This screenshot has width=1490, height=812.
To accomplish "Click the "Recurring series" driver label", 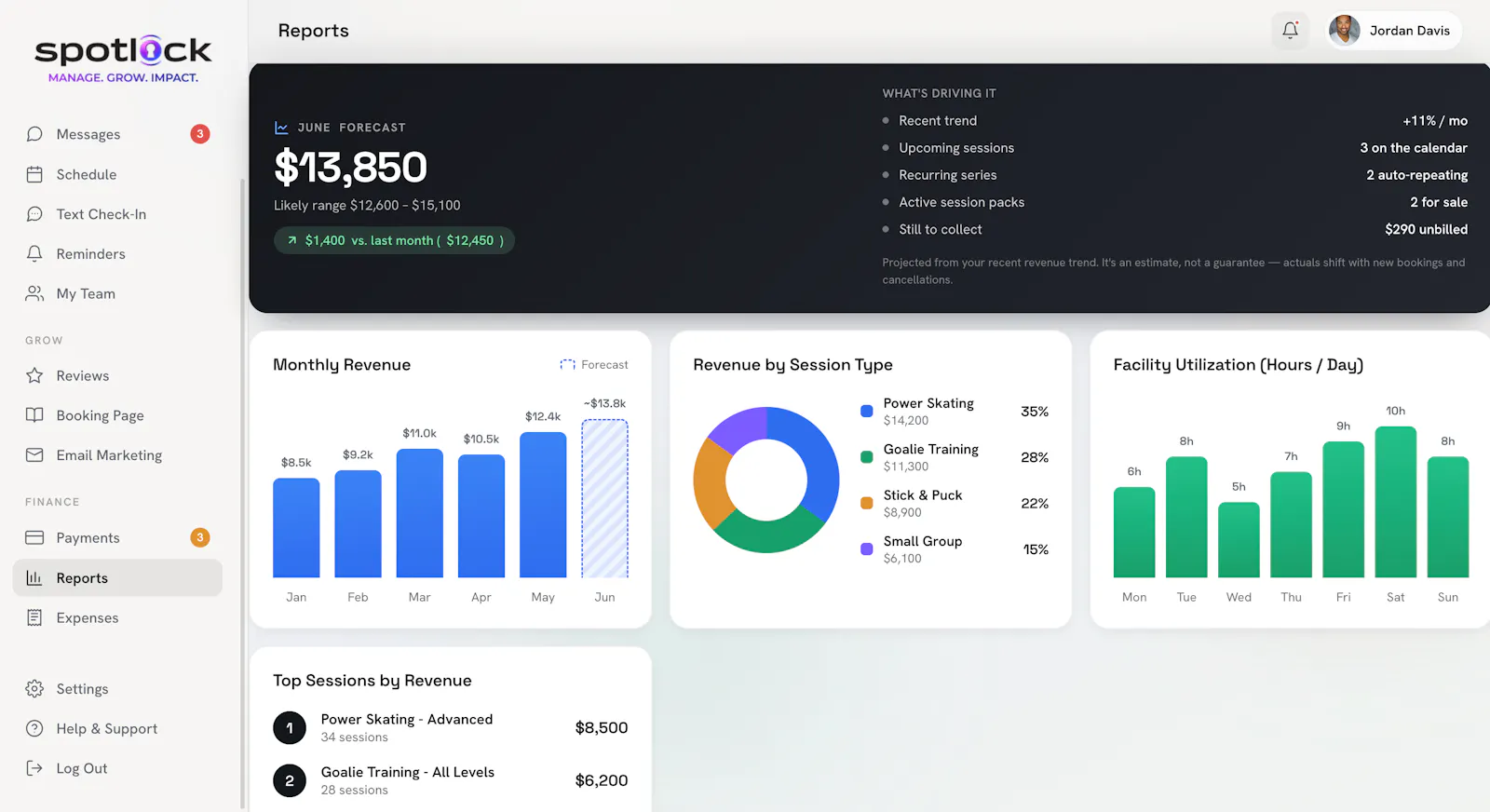I will pyautogui.click(x=948, y=175).
